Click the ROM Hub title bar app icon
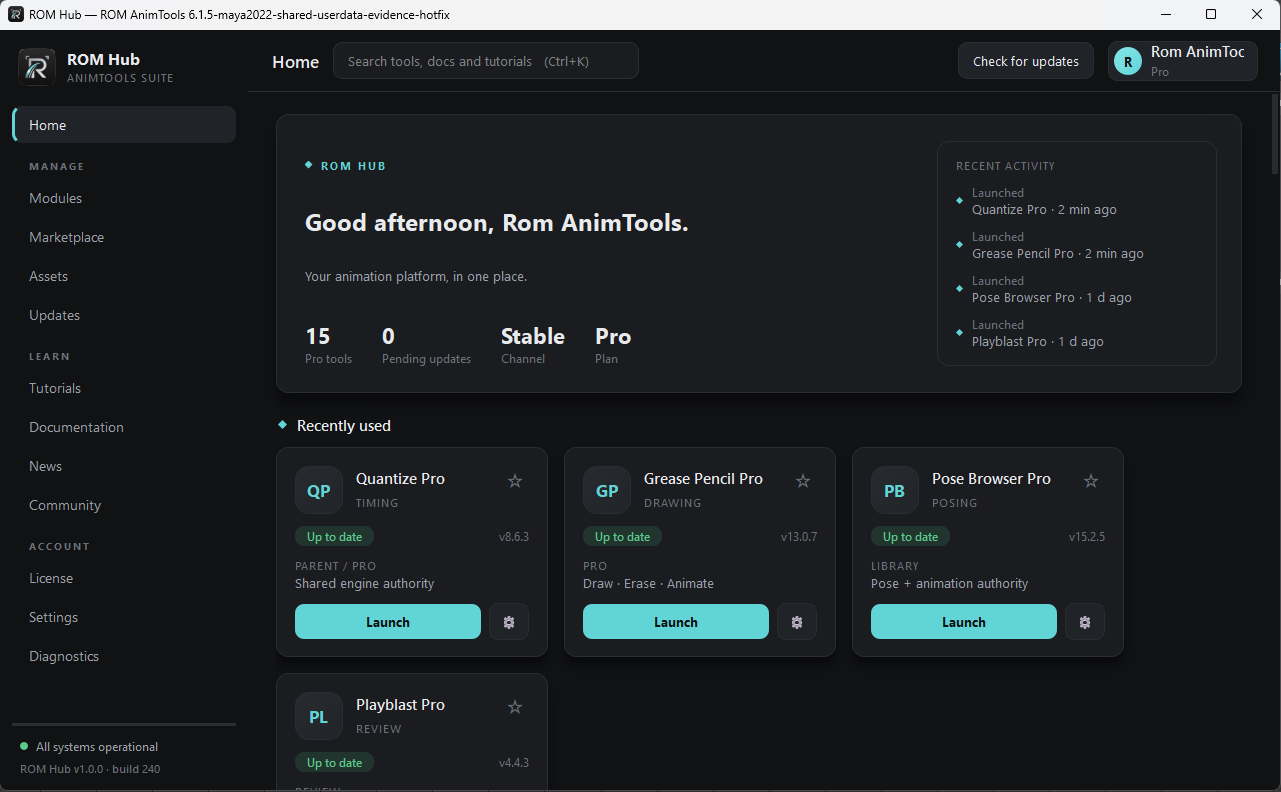Image resolution: width=1281 pixels, height=792 pixels. point(16,14)
